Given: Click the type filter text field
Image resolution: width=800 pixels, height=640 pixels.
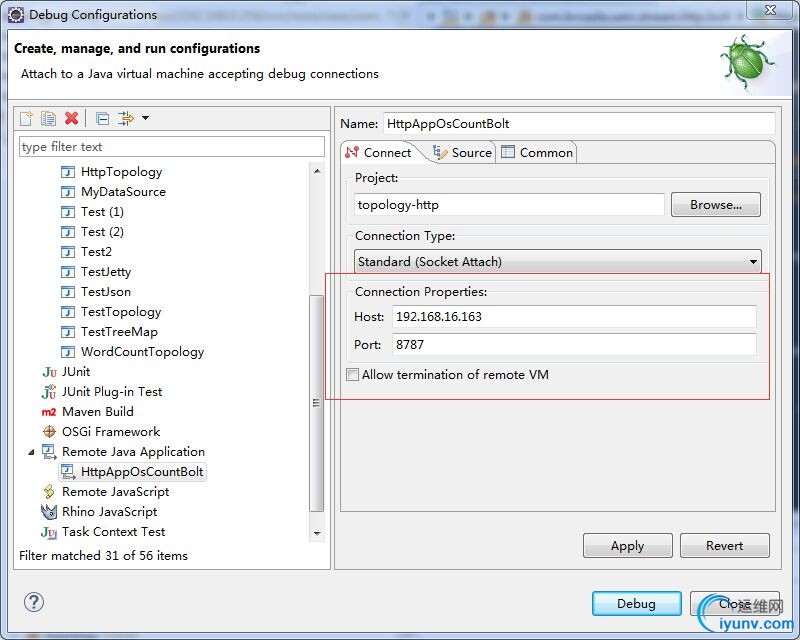Looking at the screenshot, I should [171, 147].
